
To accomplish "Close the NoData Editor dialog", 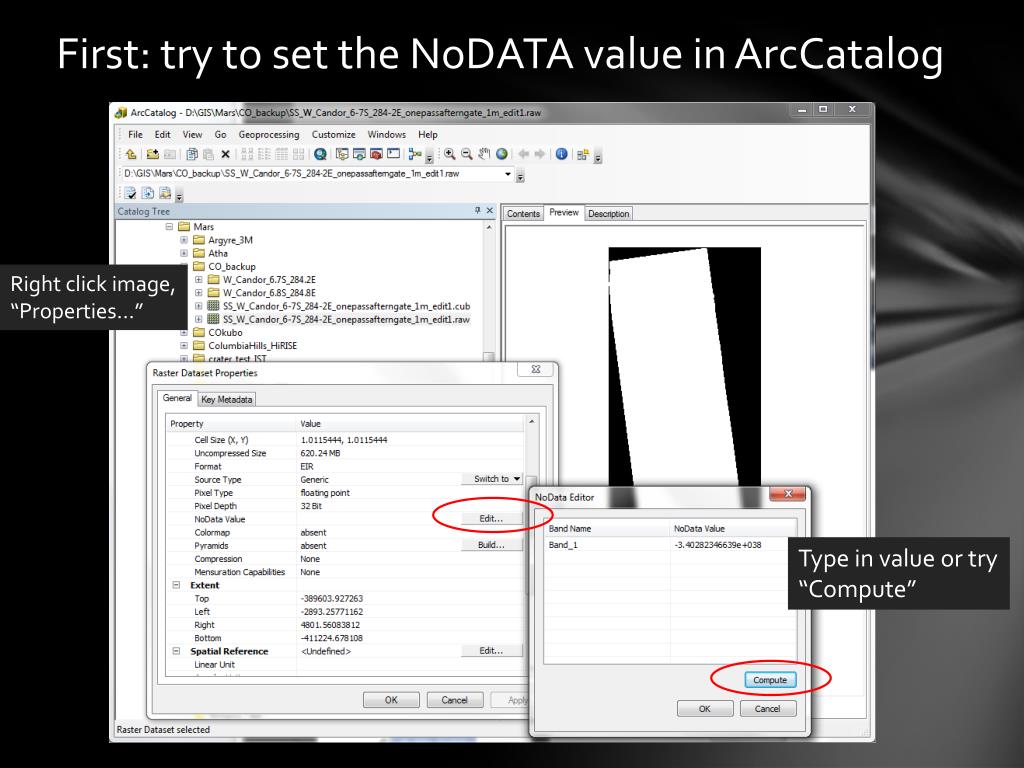I will (x=788, y=494).
